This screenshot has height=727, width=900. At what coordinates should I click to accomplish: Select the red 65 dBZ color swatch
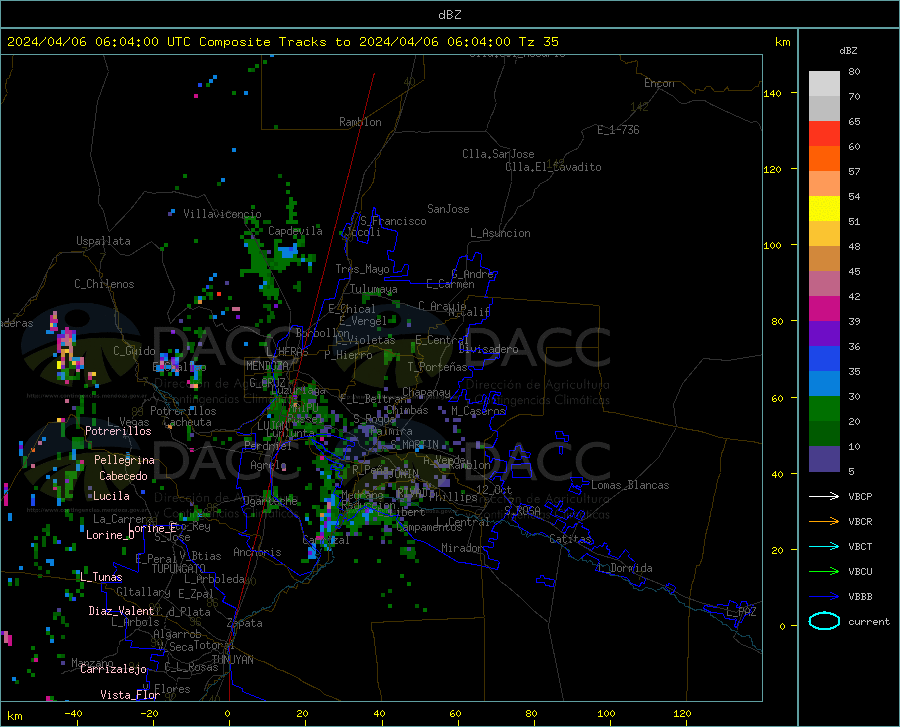824,134
